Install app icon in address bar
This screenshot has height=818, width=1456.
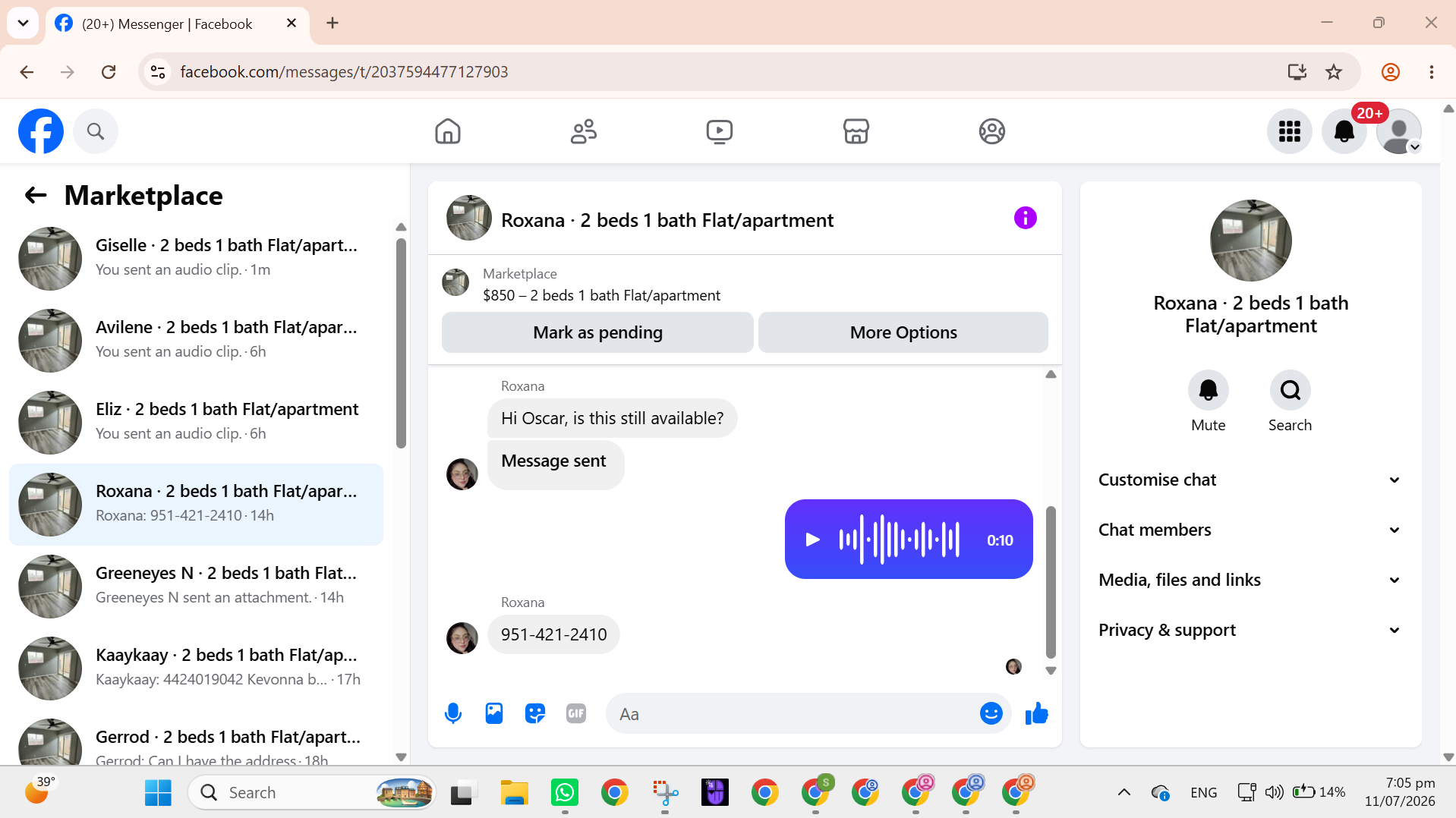(1297, 72)
